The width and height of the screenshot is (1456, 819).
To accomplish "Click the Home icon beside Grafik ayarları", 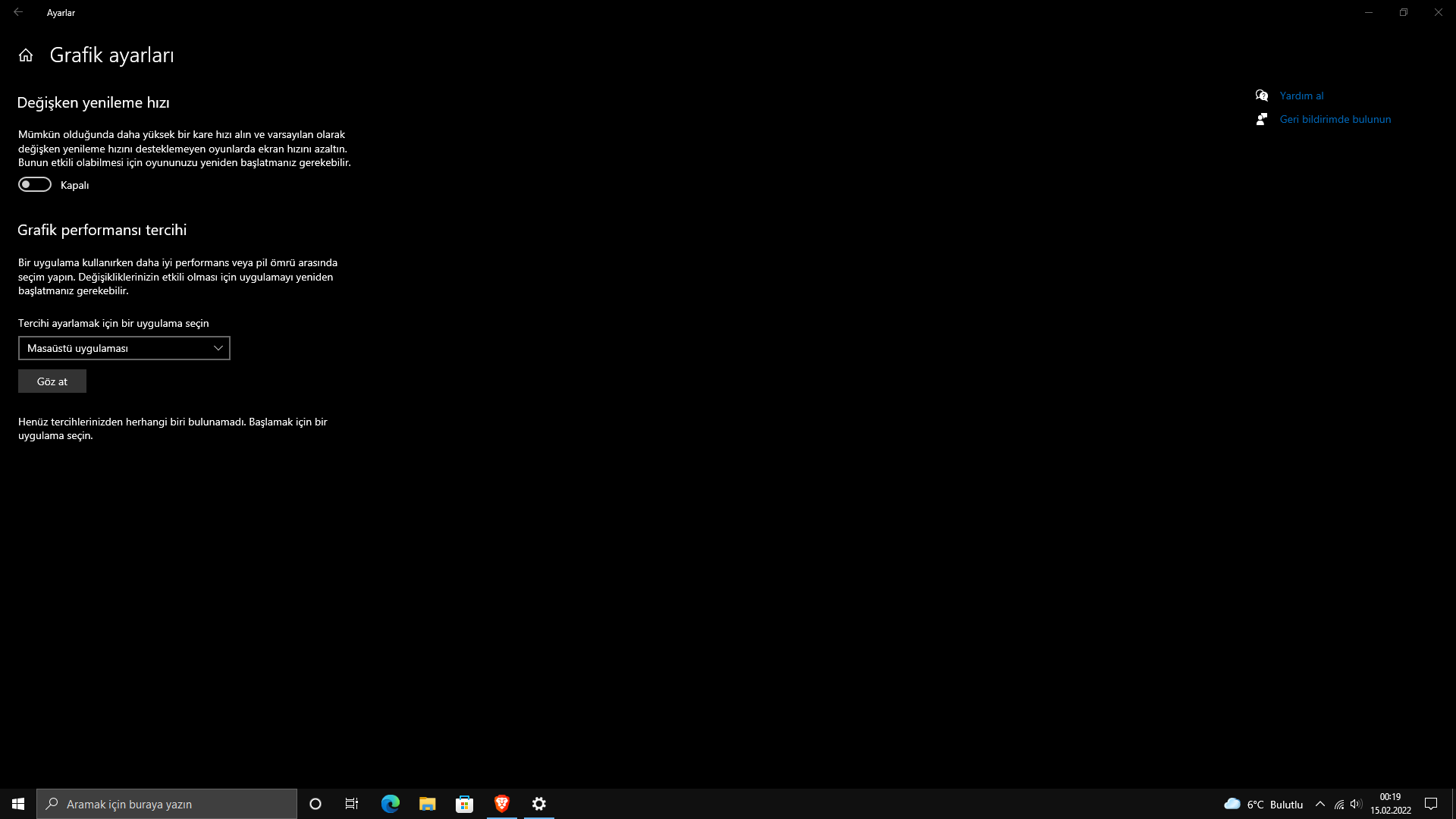I will point(26,55).
